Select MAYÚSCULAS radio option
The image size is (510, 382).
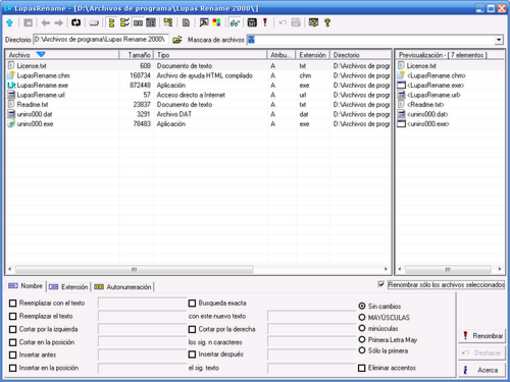coord(362,317)
